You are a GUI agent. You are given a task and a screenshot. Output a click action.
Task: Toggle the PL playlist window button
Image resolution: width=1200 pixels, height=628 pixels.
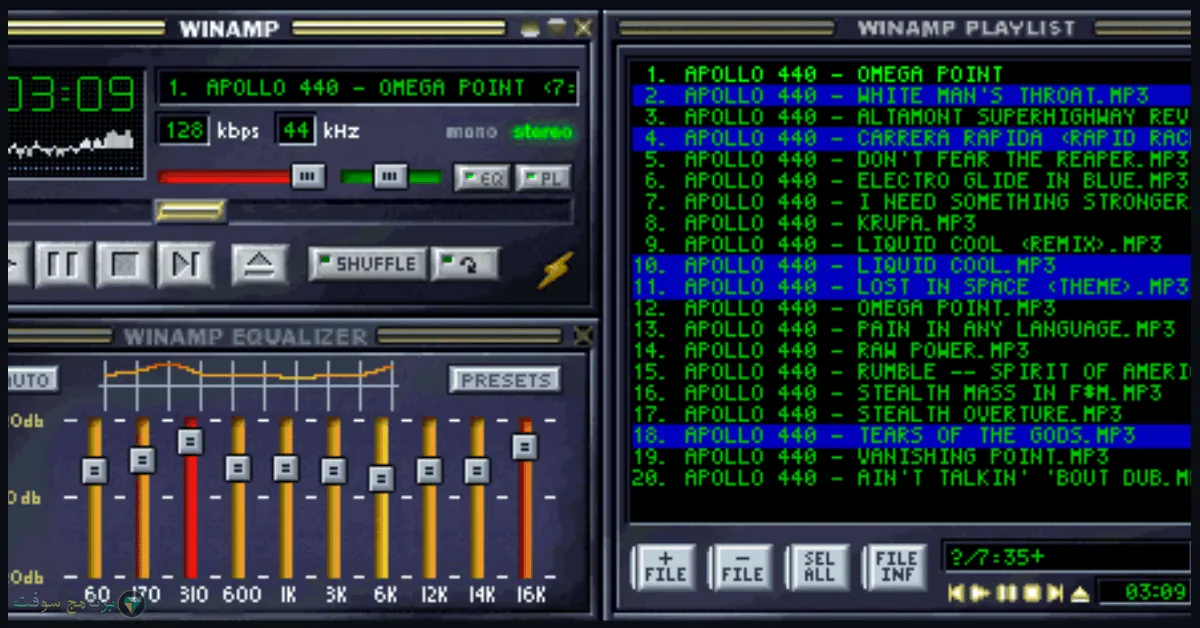click(543, 178)
